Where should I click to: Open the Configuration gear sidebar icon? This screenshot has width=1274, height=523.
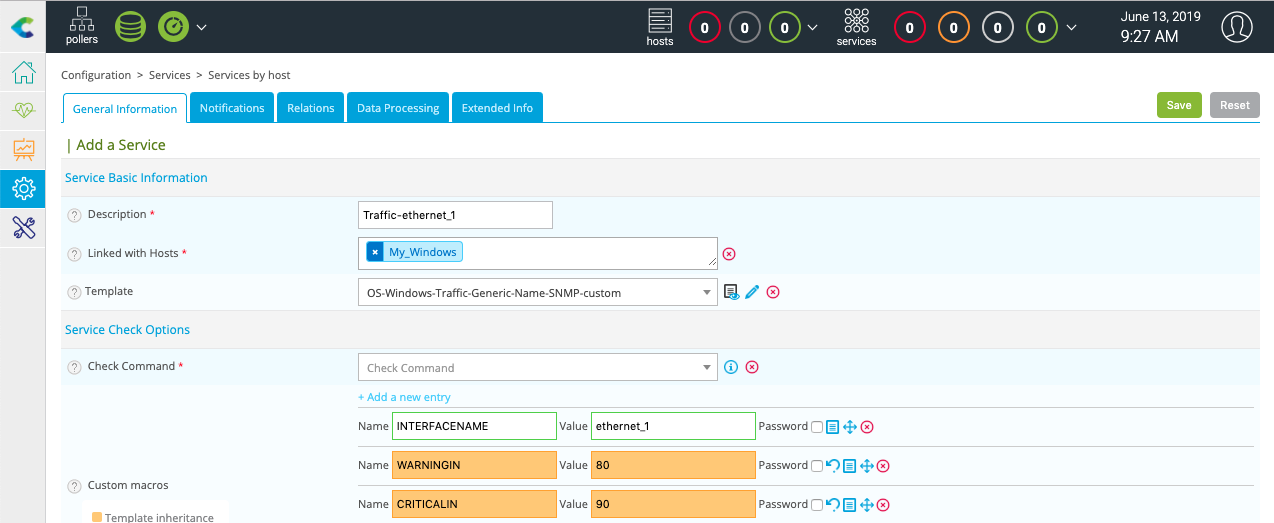(x=23, y=188)
